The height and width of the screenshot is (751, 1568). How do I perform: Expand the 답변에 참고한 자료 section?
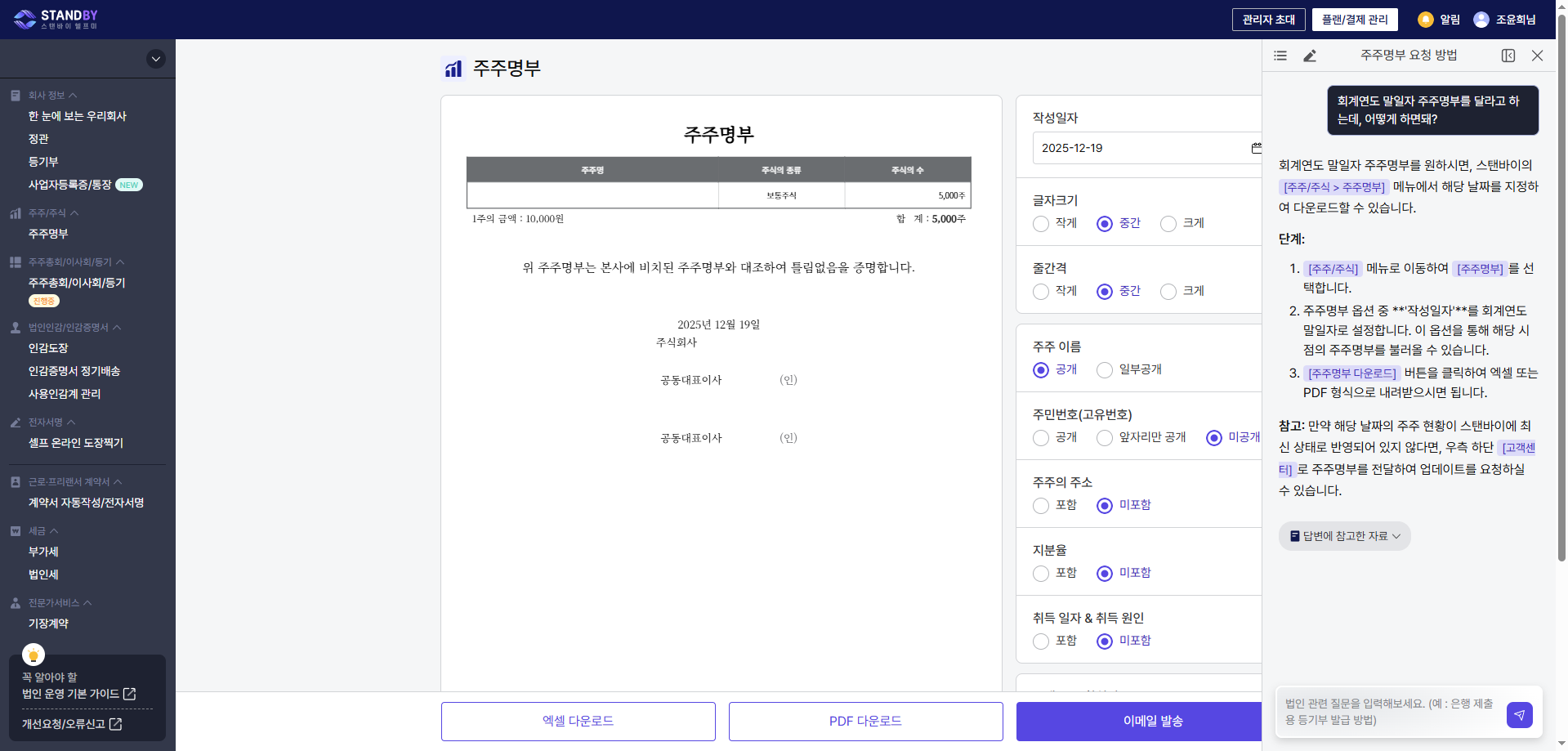(x=1344, y=536)
